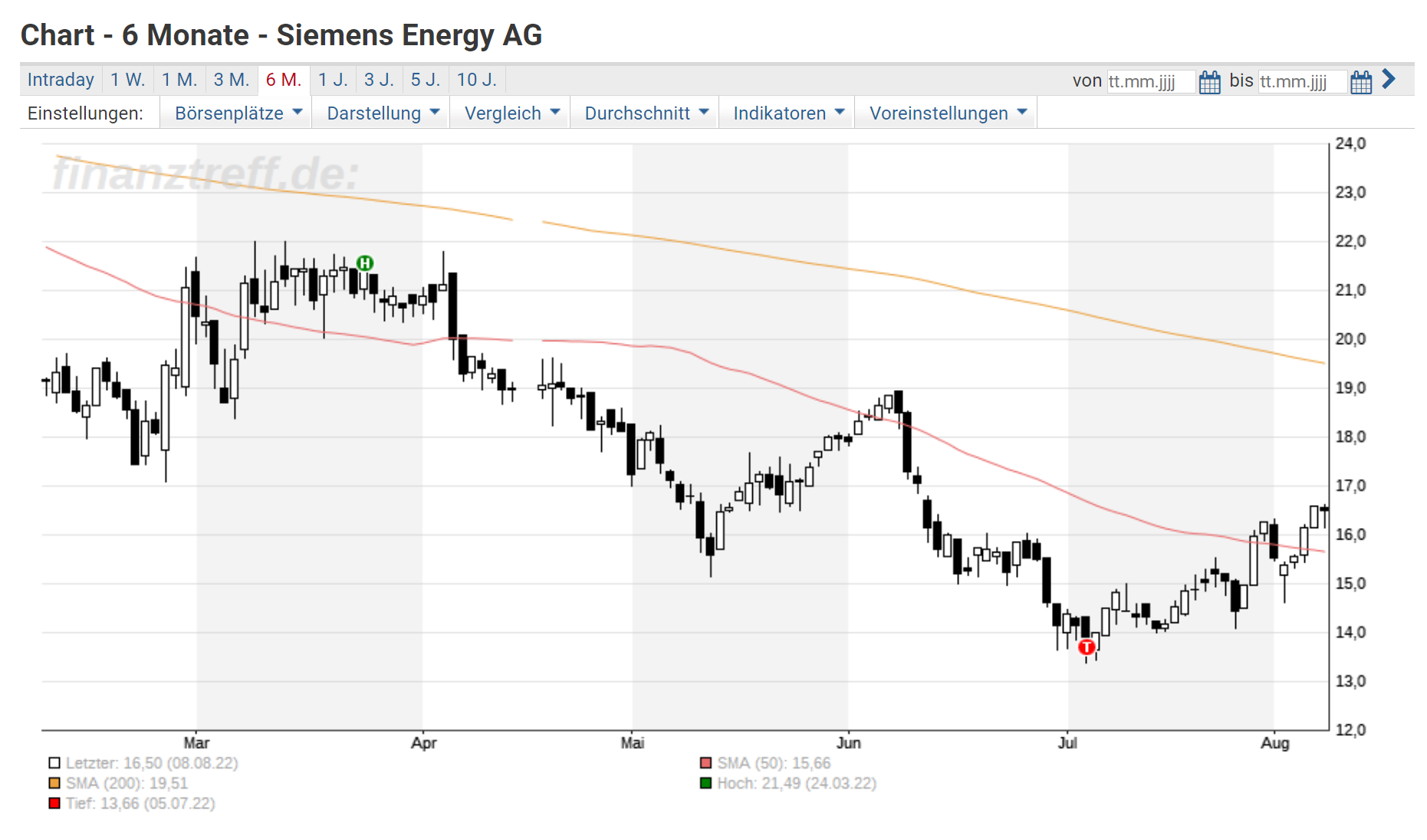Click green Hoch legend swatch
The width and height of the screenshot is (1427, 840).
pyautogui.click(x=705, y=783)
